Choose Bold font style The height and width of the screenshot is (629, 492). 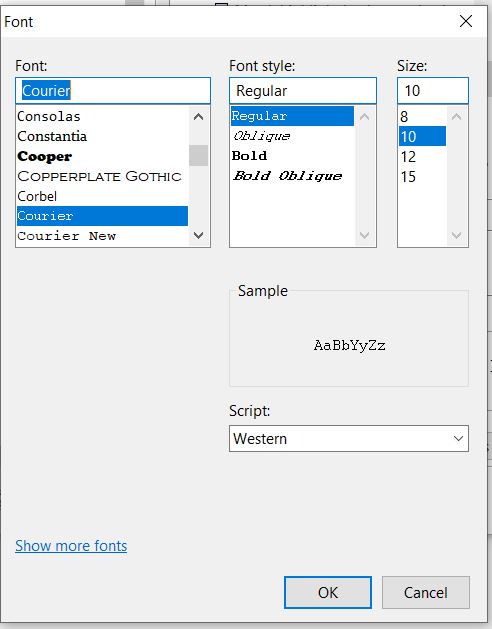(293, 156)
